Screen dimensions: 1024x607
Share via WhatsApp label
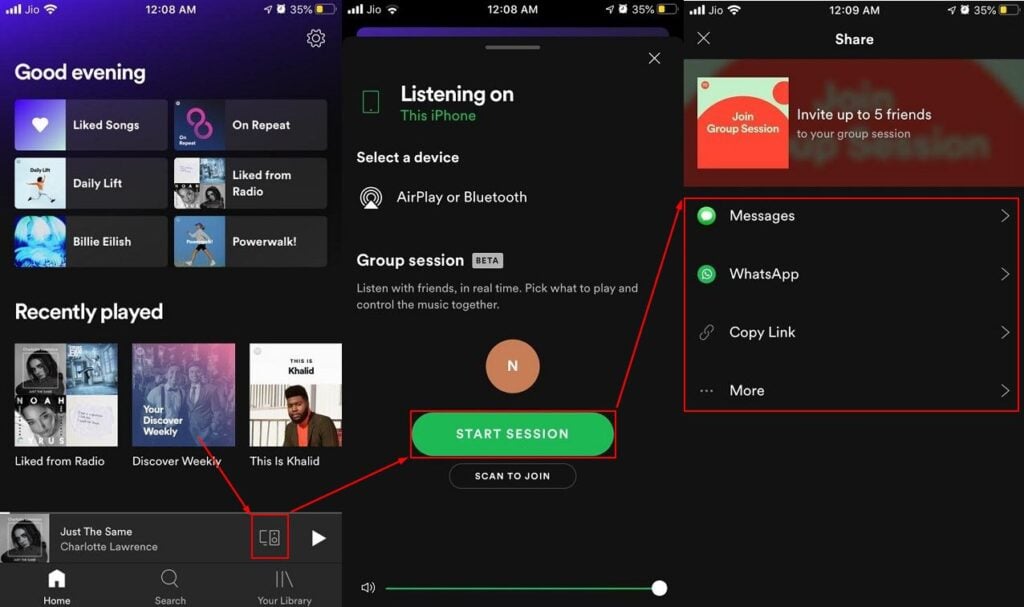pos(764,274)
